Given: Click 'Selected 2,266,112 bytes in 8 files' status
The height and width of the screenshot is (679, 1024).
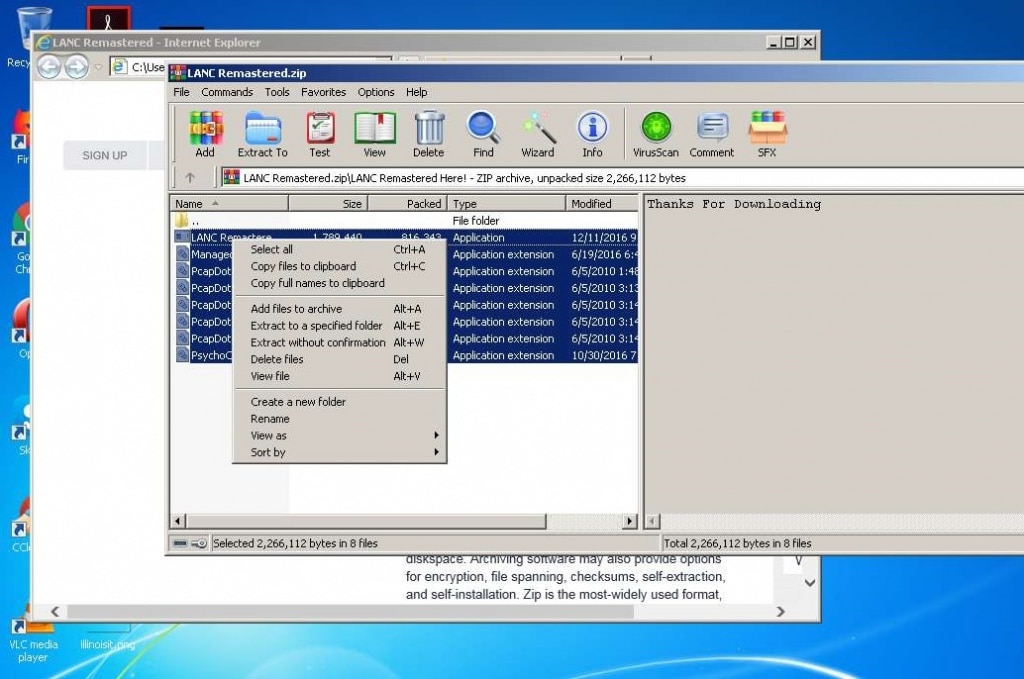Looking at the screenshot, I should 295,543.
